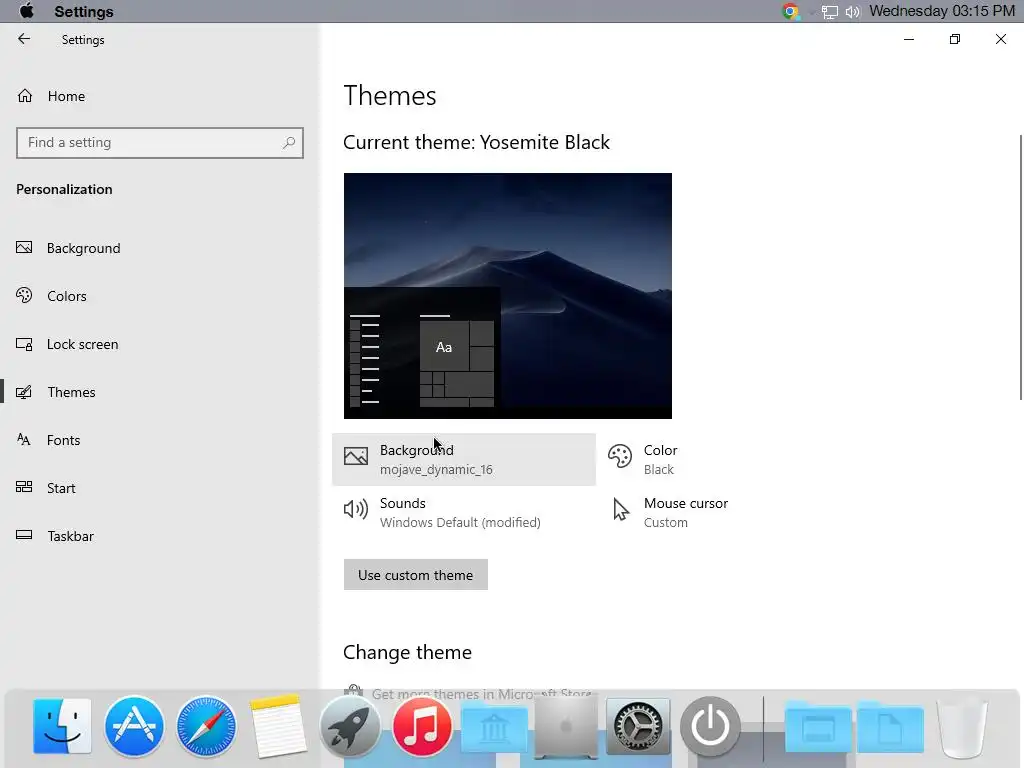Open Launchpad rocket icon in the dock
The image size is (1024, 768).
(350, 726)
